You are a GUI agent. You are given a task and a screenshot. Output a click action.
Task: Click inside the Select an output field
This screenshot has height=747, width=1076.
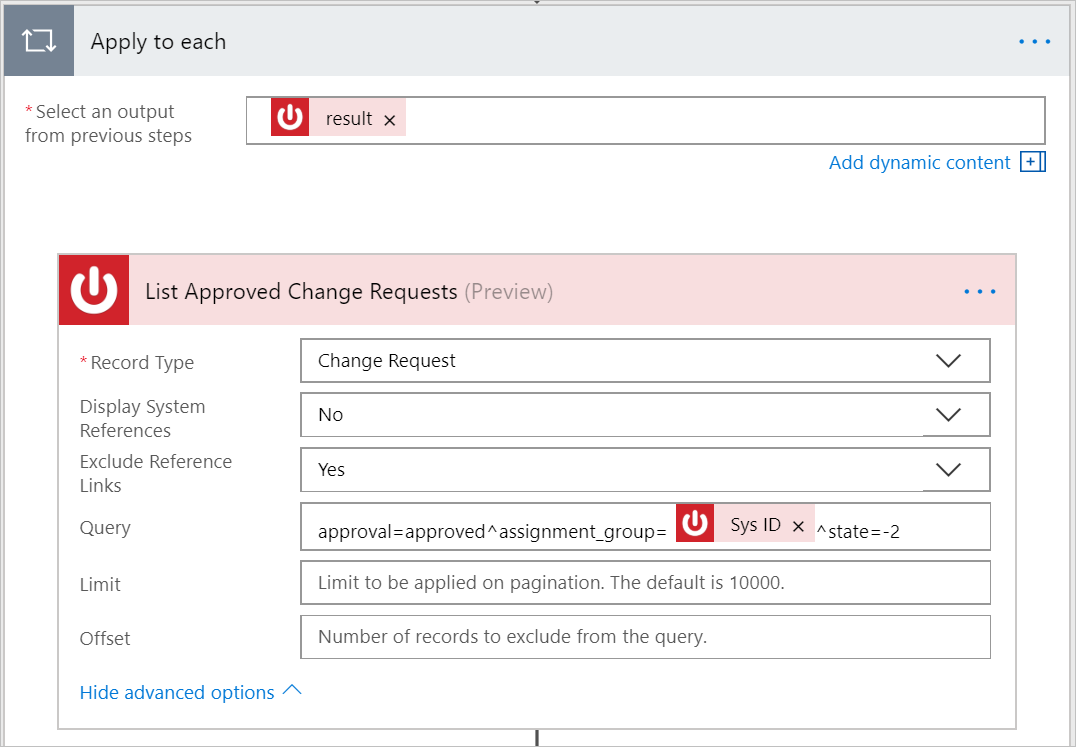(720, 120)
